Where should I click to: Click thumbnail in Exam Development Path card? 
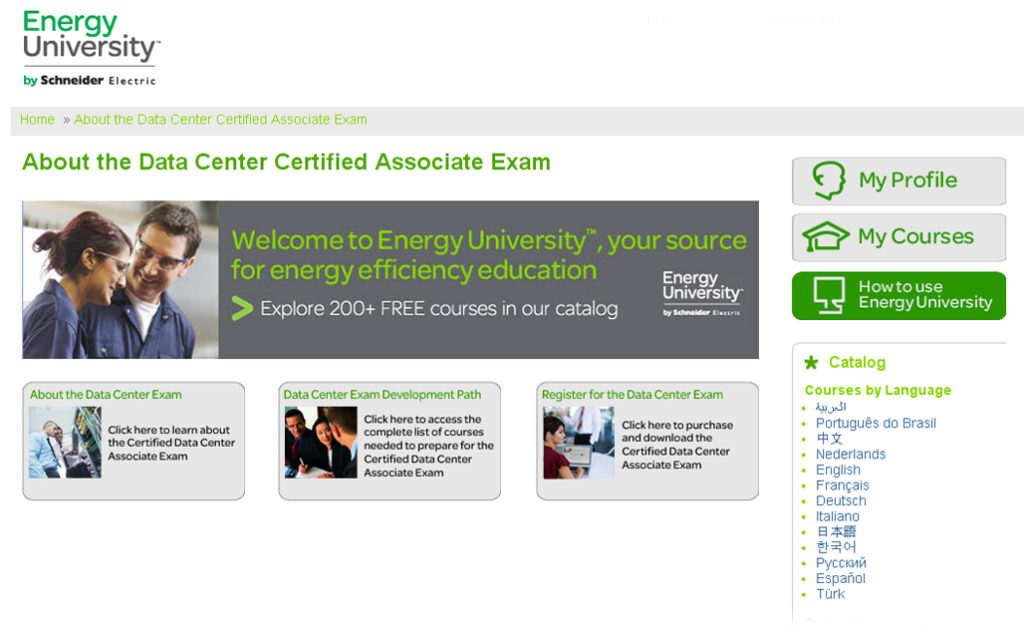click(321, 442)
